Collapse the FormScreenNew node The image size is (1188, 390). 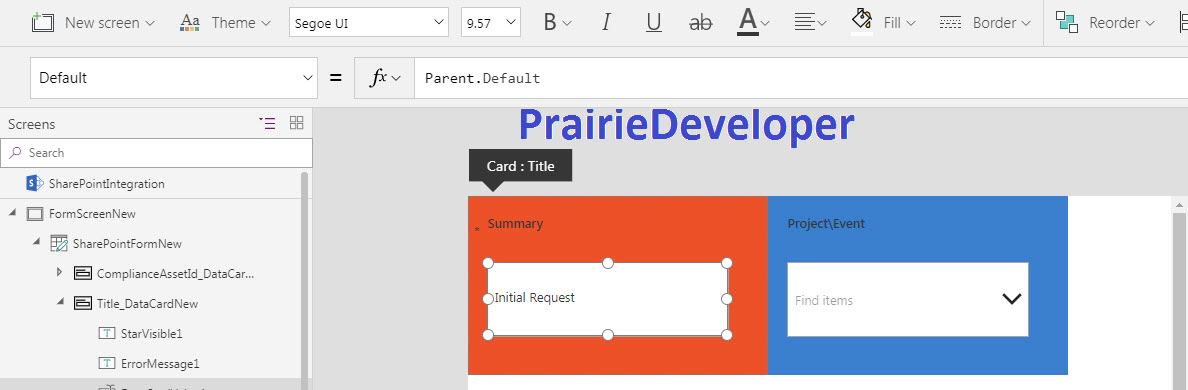tap(12, 214)
